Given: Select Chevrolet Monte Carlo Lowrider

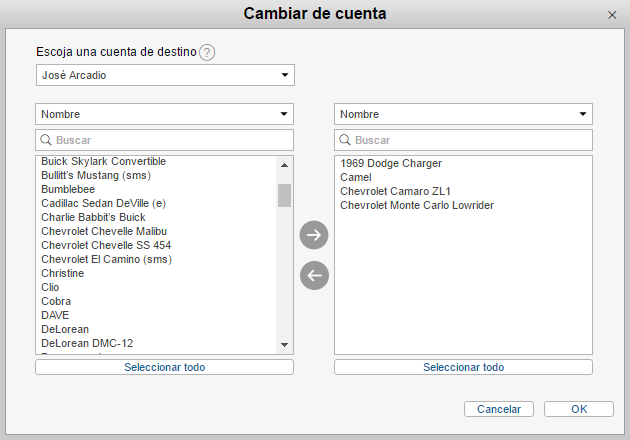Looking at the screenshot, I should point(417,206).
